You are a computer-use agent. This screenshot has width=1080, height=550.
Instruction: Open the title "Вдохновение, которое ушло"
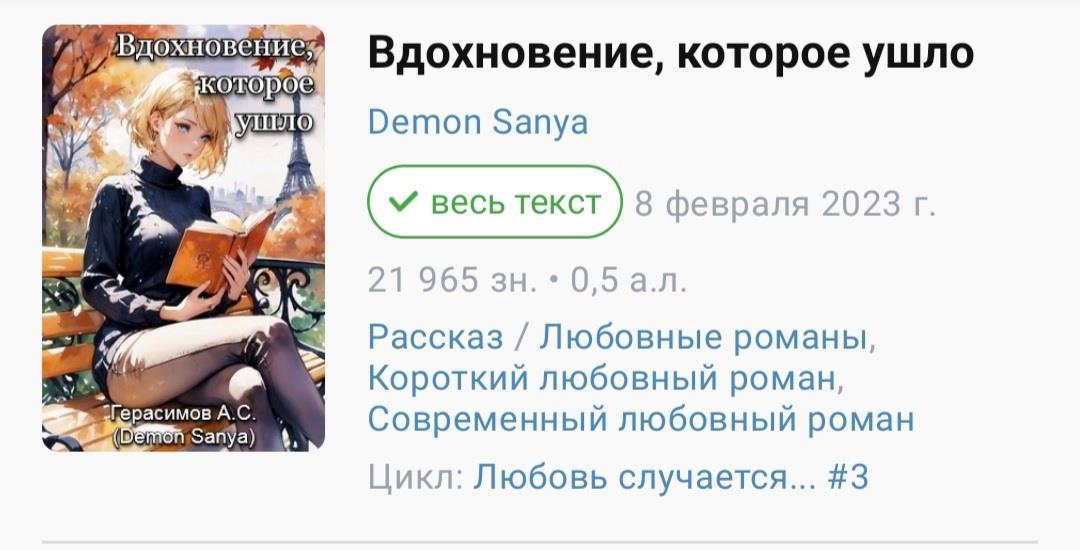click(671, 53)
